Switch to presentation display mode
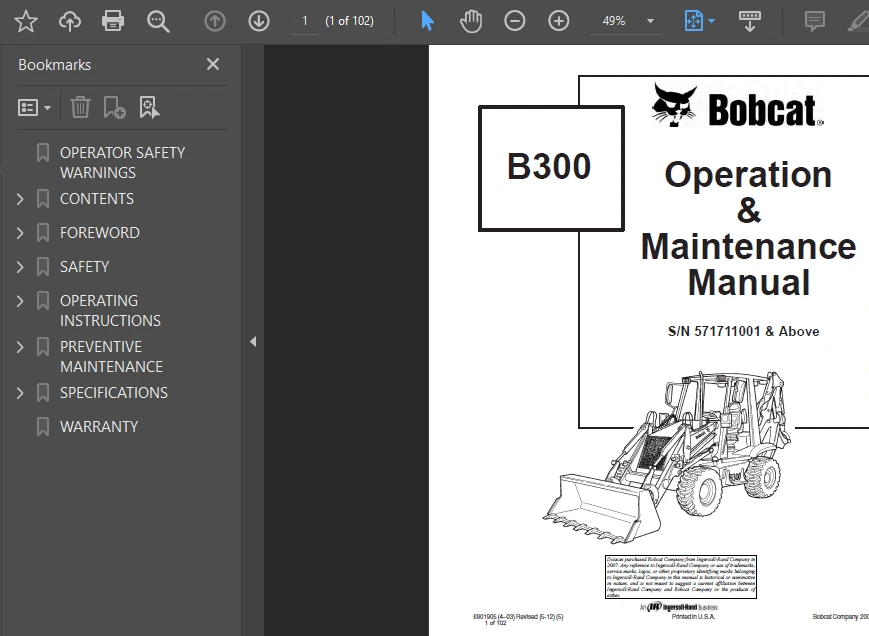Viewport: 869px width, 636px height. tap(750, 20)
